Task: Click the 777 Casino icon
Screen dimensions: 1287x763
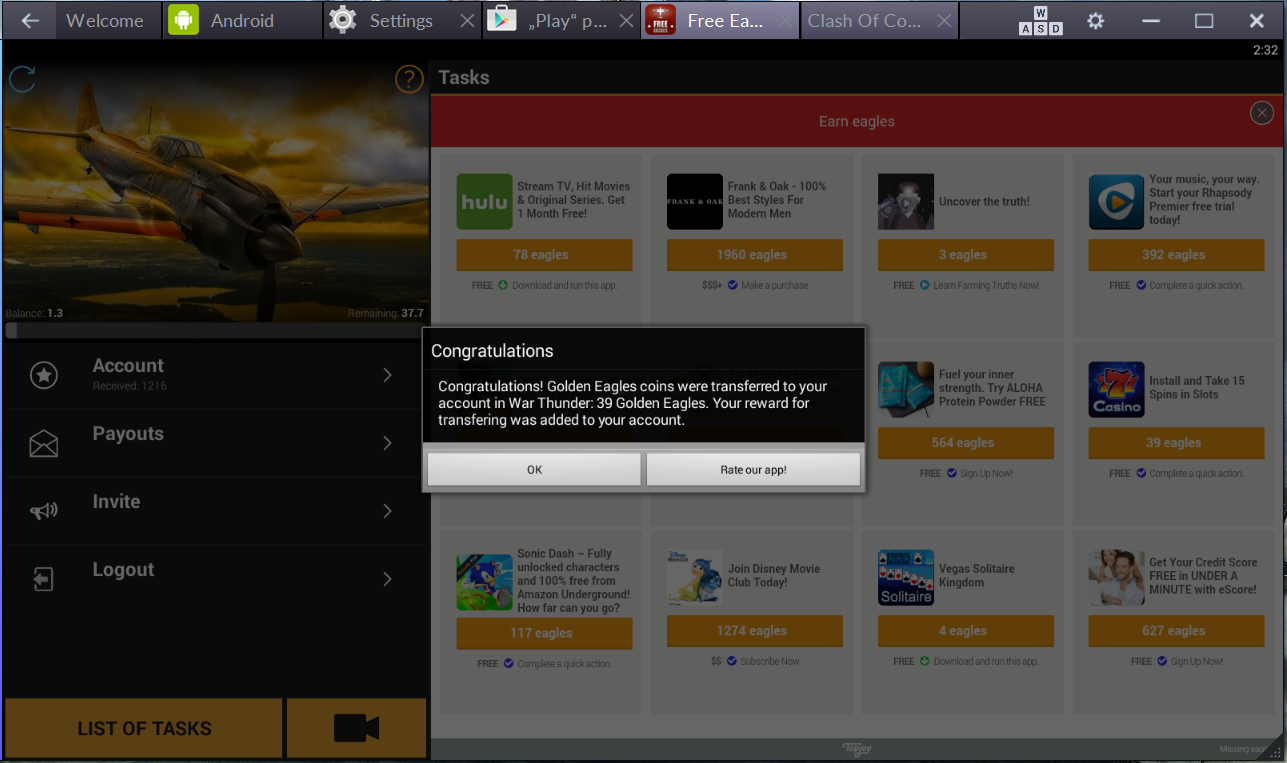Action: [1116, 389]
